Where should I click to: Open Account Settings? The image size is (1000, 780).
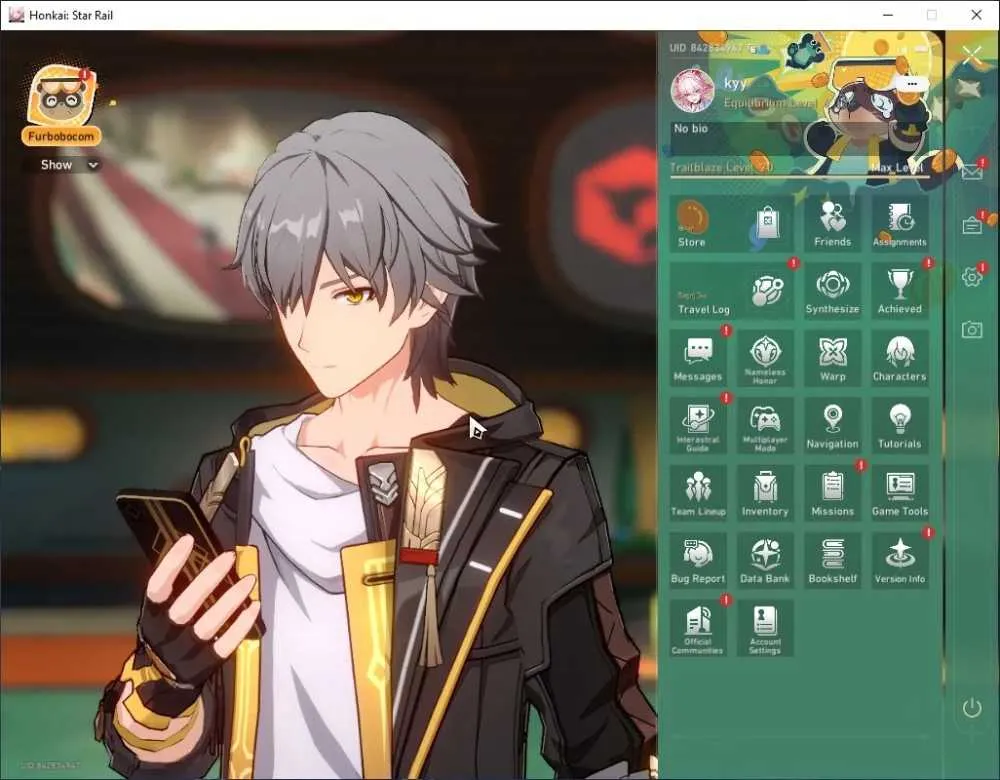pyautogui.click(x=765, y=629)
